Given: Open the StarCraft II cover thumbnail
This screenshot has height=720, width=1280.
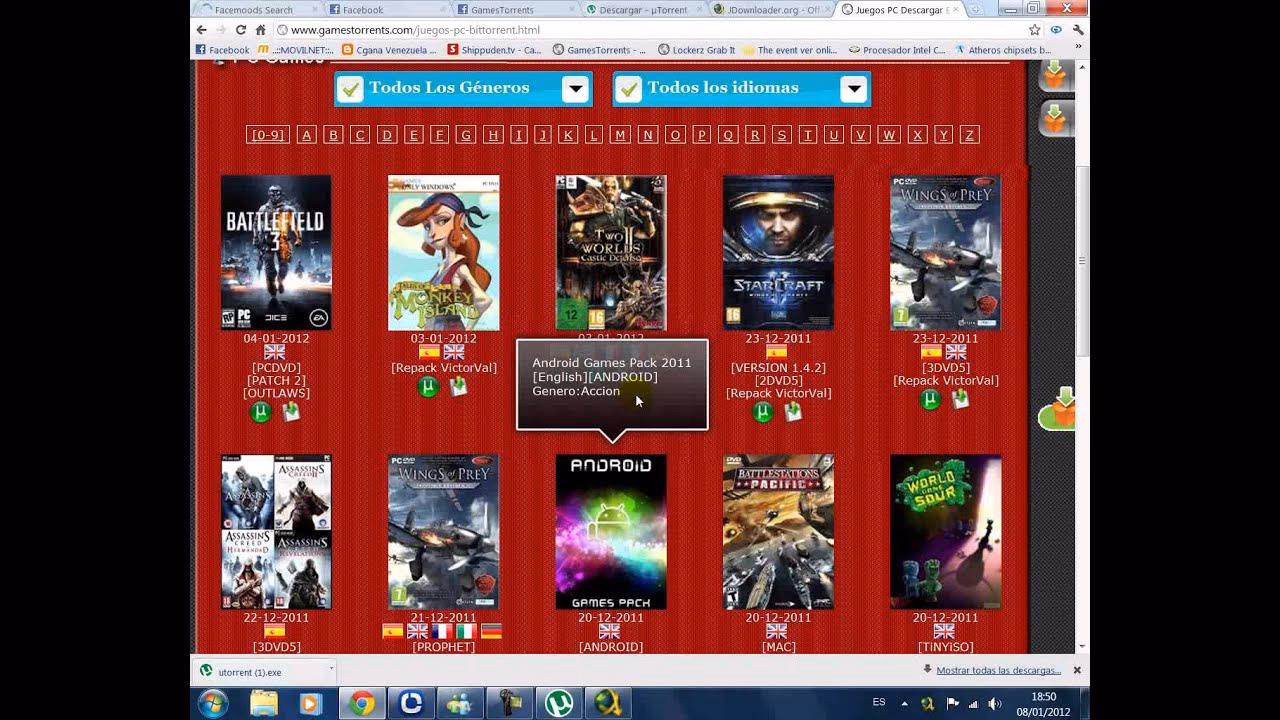Looking at the screenshot, I should pos(778,252).
